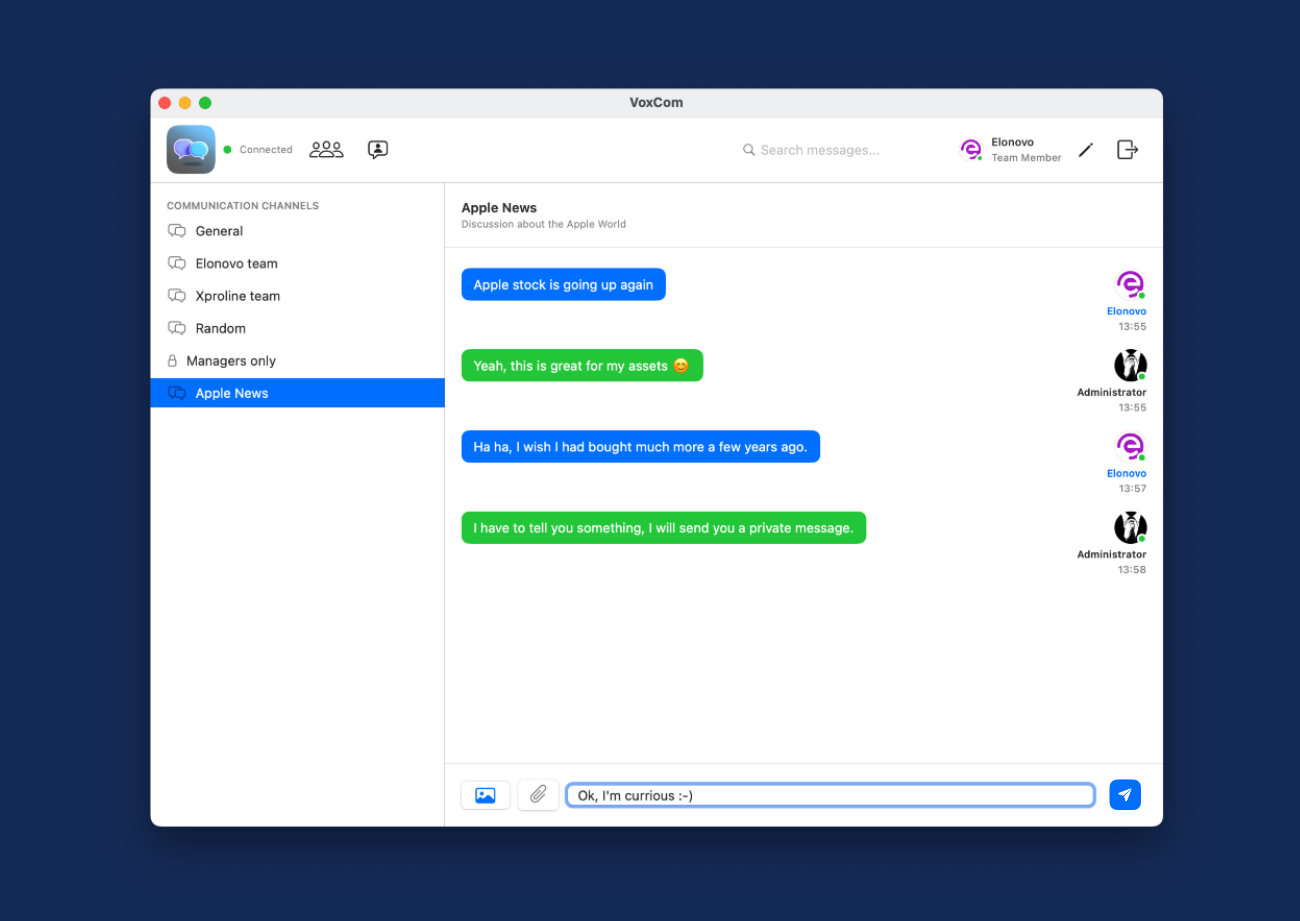Click the 'Apple stock is going up again' message
The width and height of the screenshot is (1300, 921).
pos(563,285)
